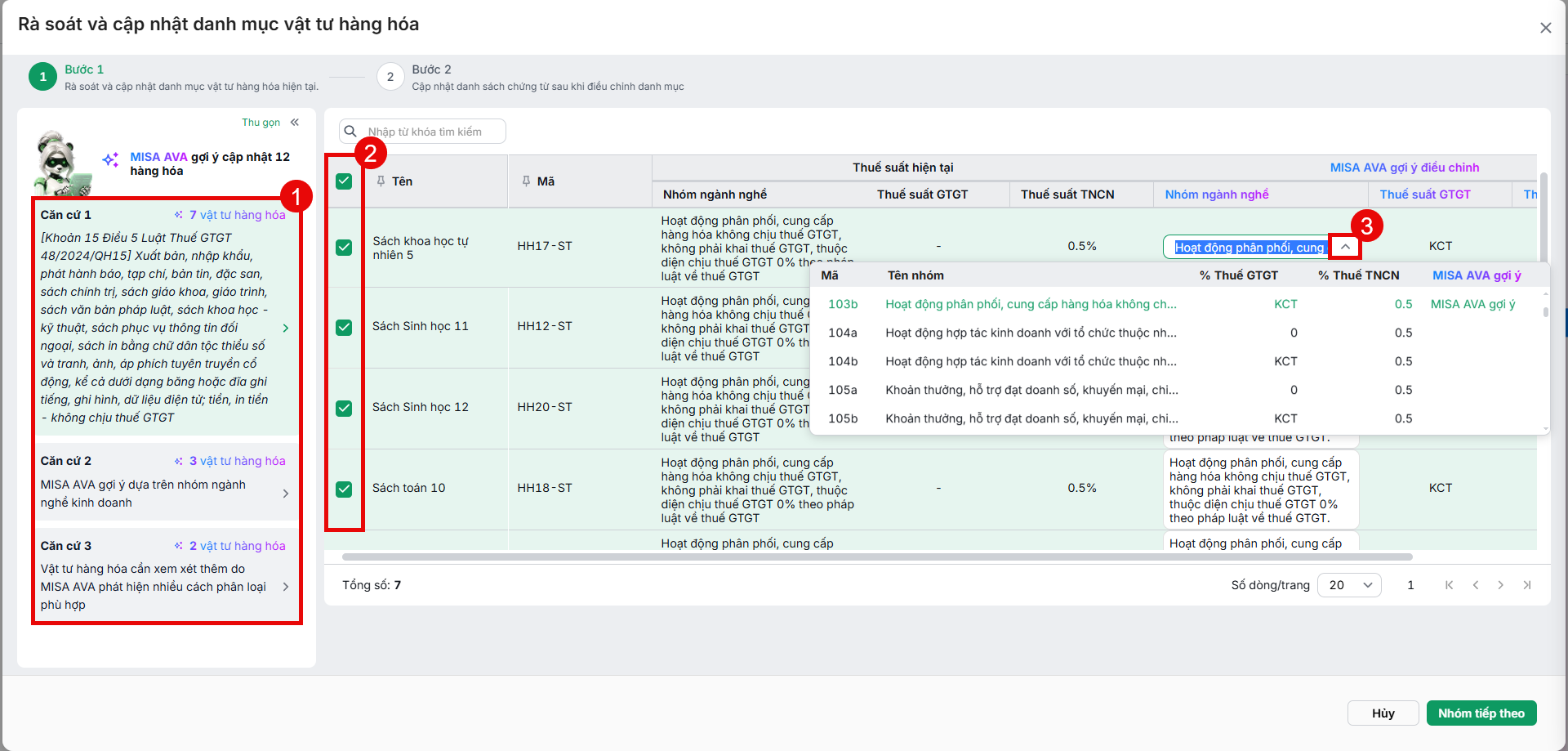
Task: Go to the first page arrow
Action: [1449, 585]
